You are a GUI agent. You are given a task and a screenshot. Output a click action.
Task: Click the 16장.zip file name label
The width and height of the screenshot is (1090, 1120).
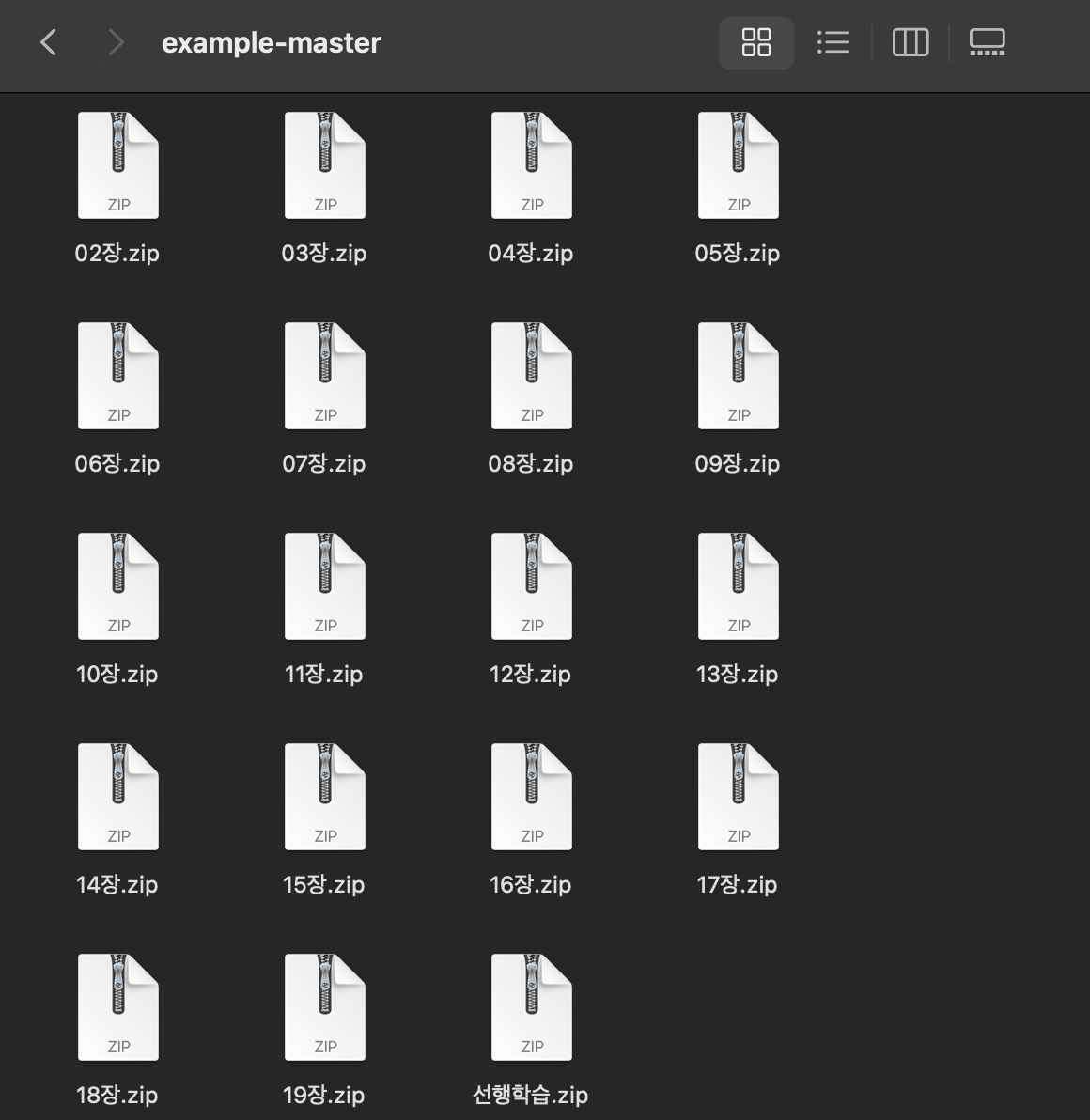click(x=531, y=884)
